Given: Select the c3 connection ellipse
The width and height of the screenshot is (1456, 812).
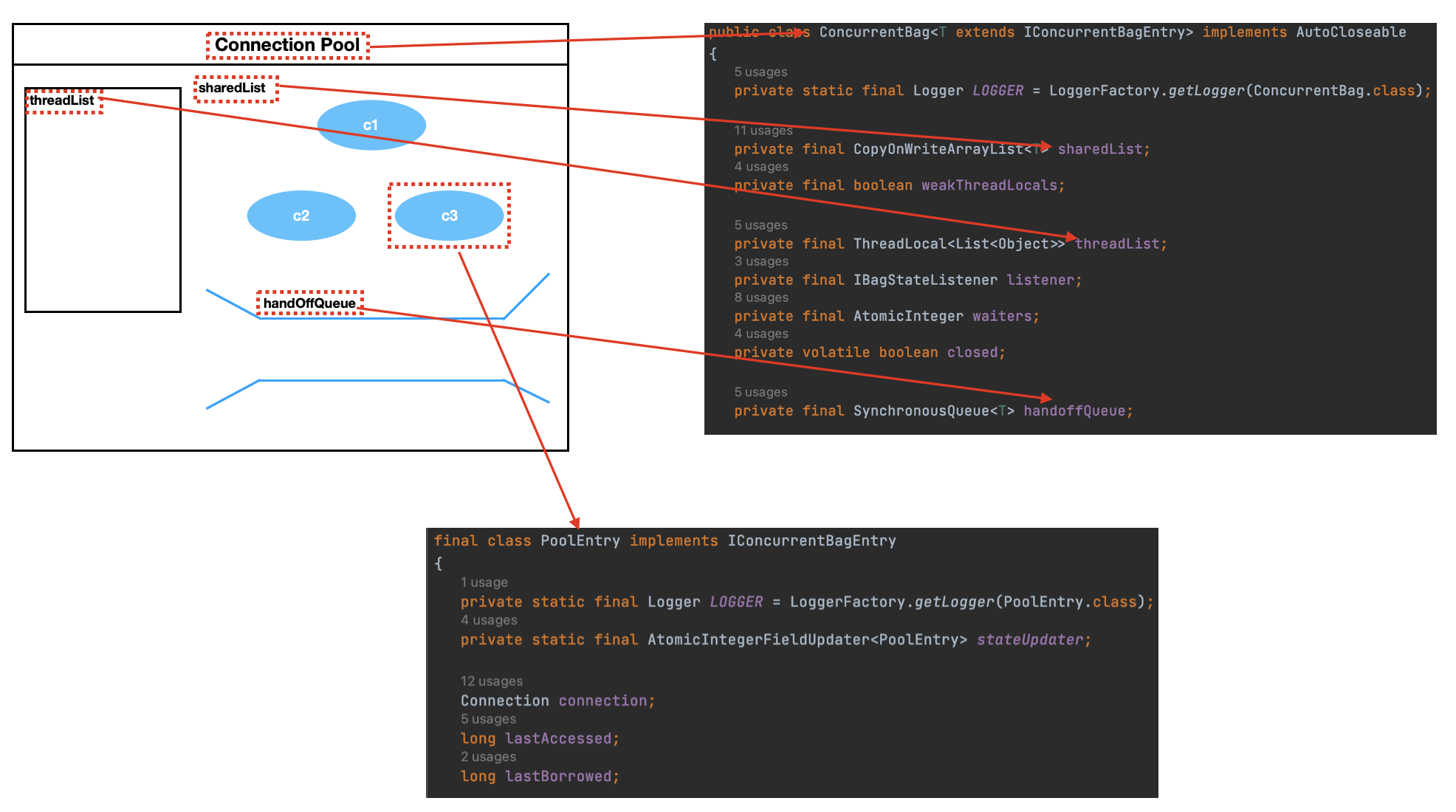Looking at the screenshot, I should click(x=449, y=216).
